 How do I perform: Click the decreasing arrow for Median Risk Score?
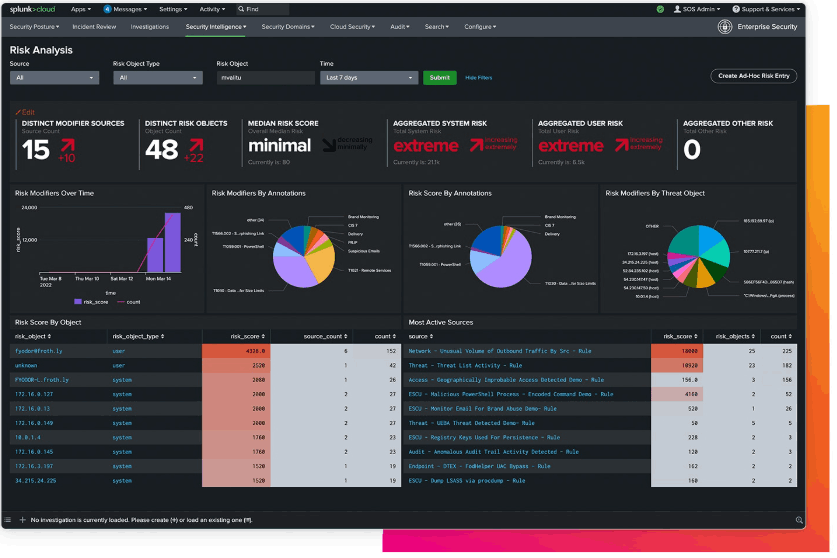[x=329, y=145]
